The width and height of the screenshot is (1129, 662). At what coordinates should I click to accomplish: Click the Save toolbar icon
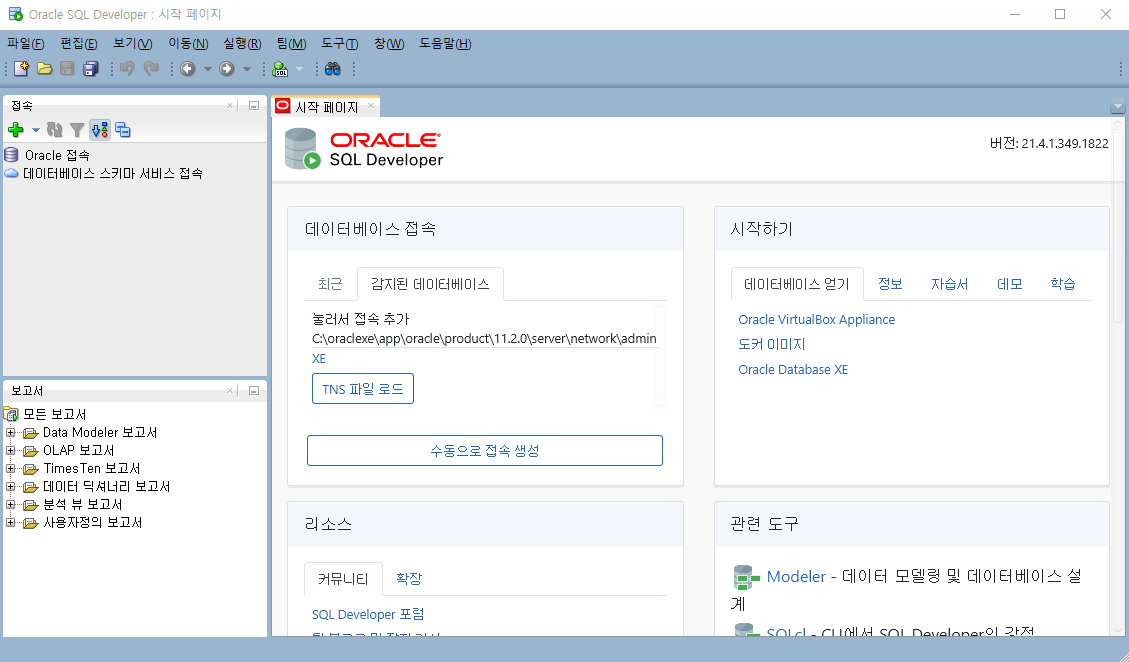tap(68, 68)
